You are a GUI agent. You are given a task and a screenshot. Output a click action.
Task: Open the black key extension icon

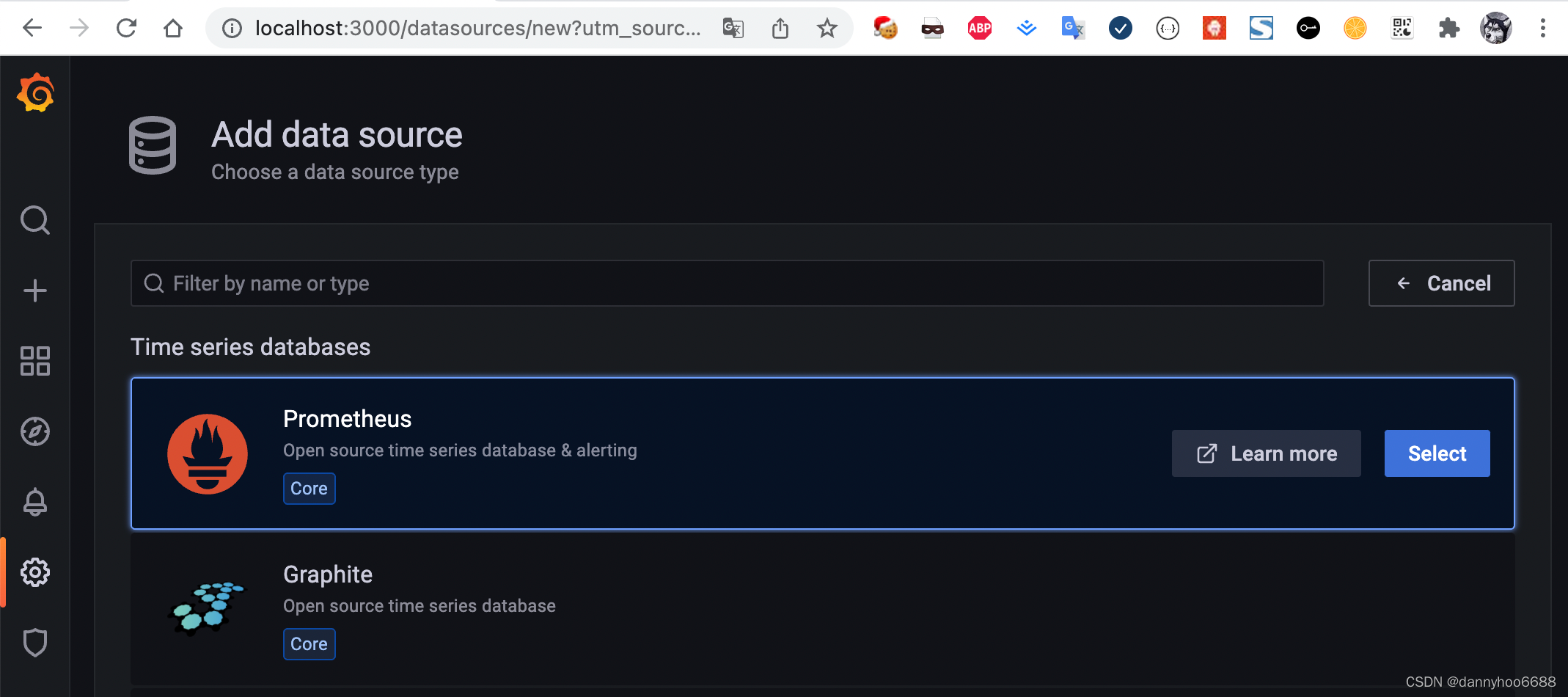click(x=1308, y=28)
